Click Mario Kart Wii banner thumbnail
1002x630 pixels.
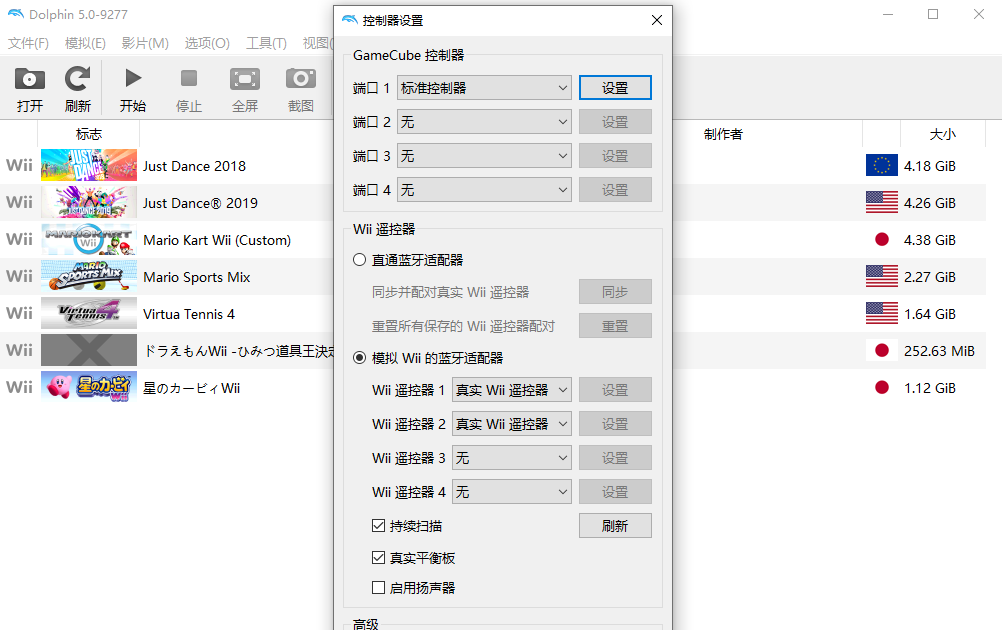[x=89, y=240]
